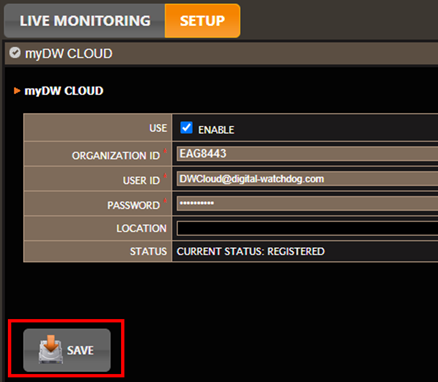Toggle the ENABLE checkbox

point(186,128)
